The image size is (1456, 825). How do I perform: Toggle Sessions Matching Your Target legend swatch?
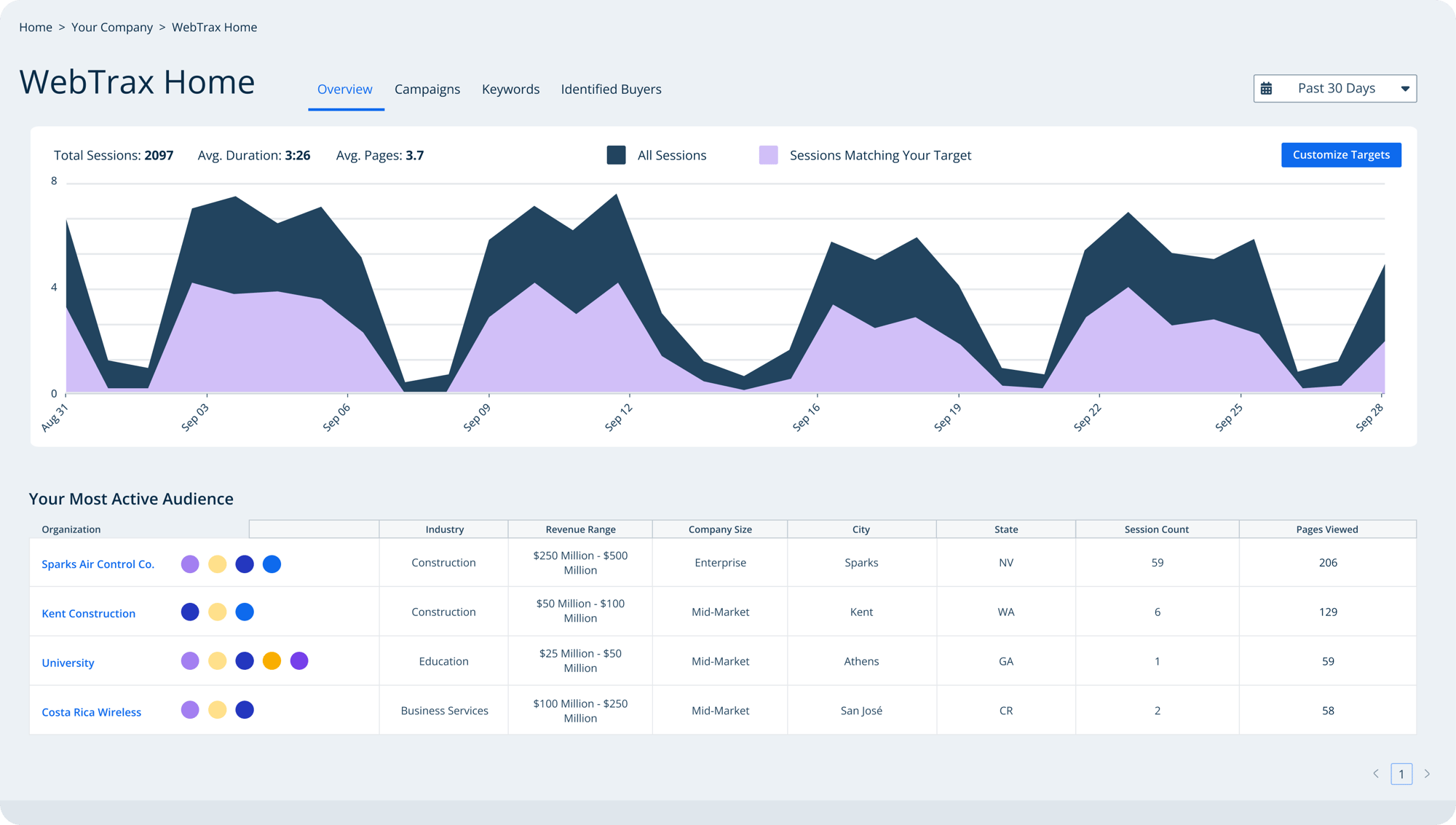tap(768, 155)
